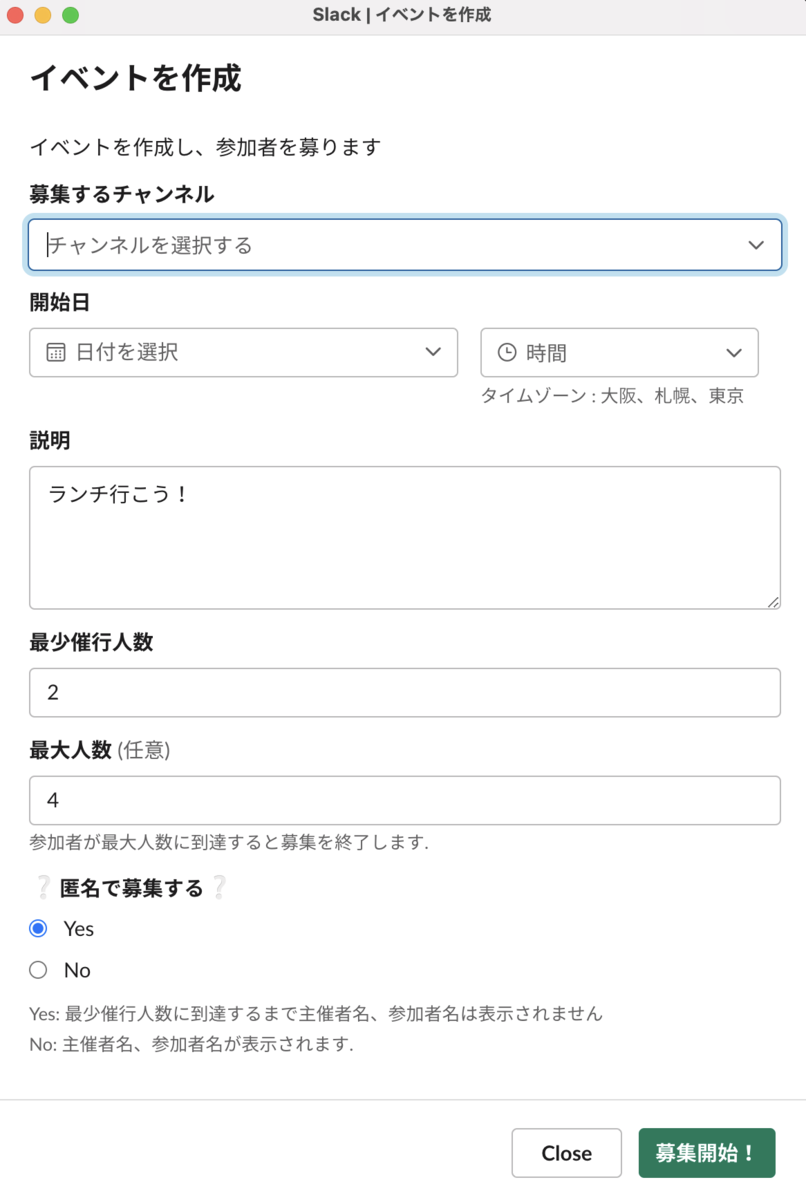
Task: Select the Yes radio button for anonymous recruitment
Action: tap(38, 928)
